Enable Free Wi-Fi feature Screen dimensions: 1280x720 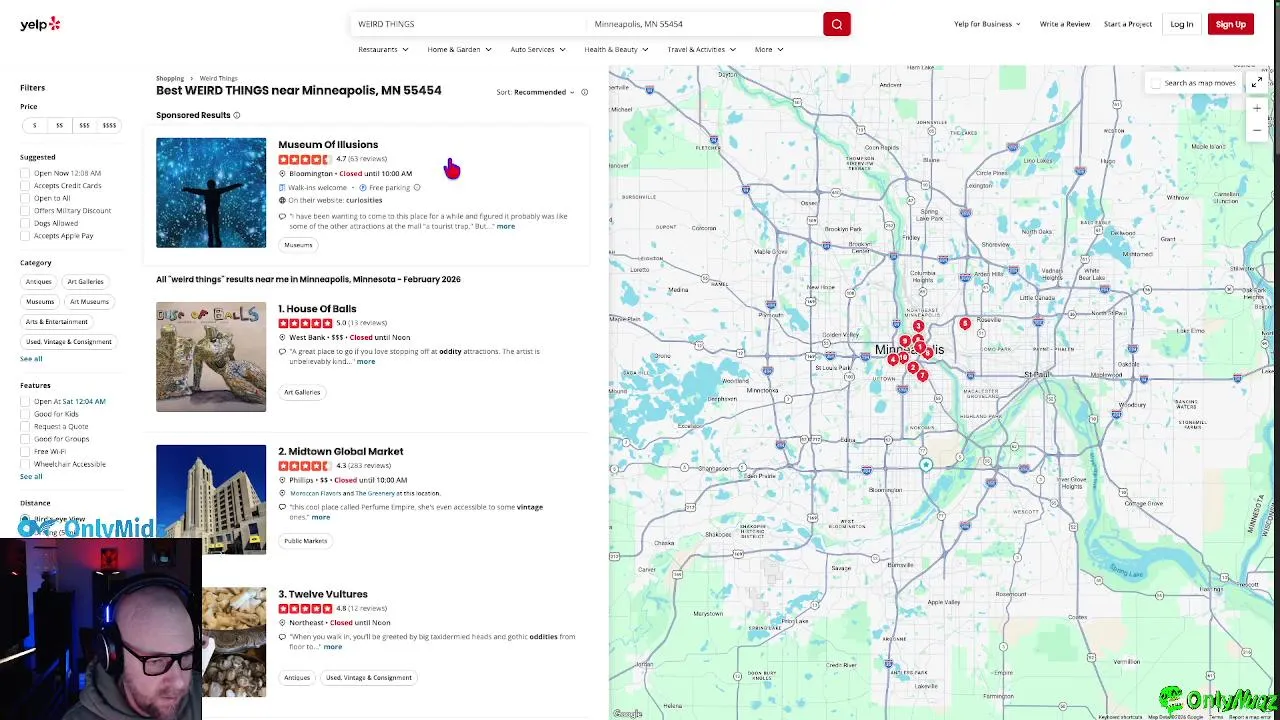(25, 451)
